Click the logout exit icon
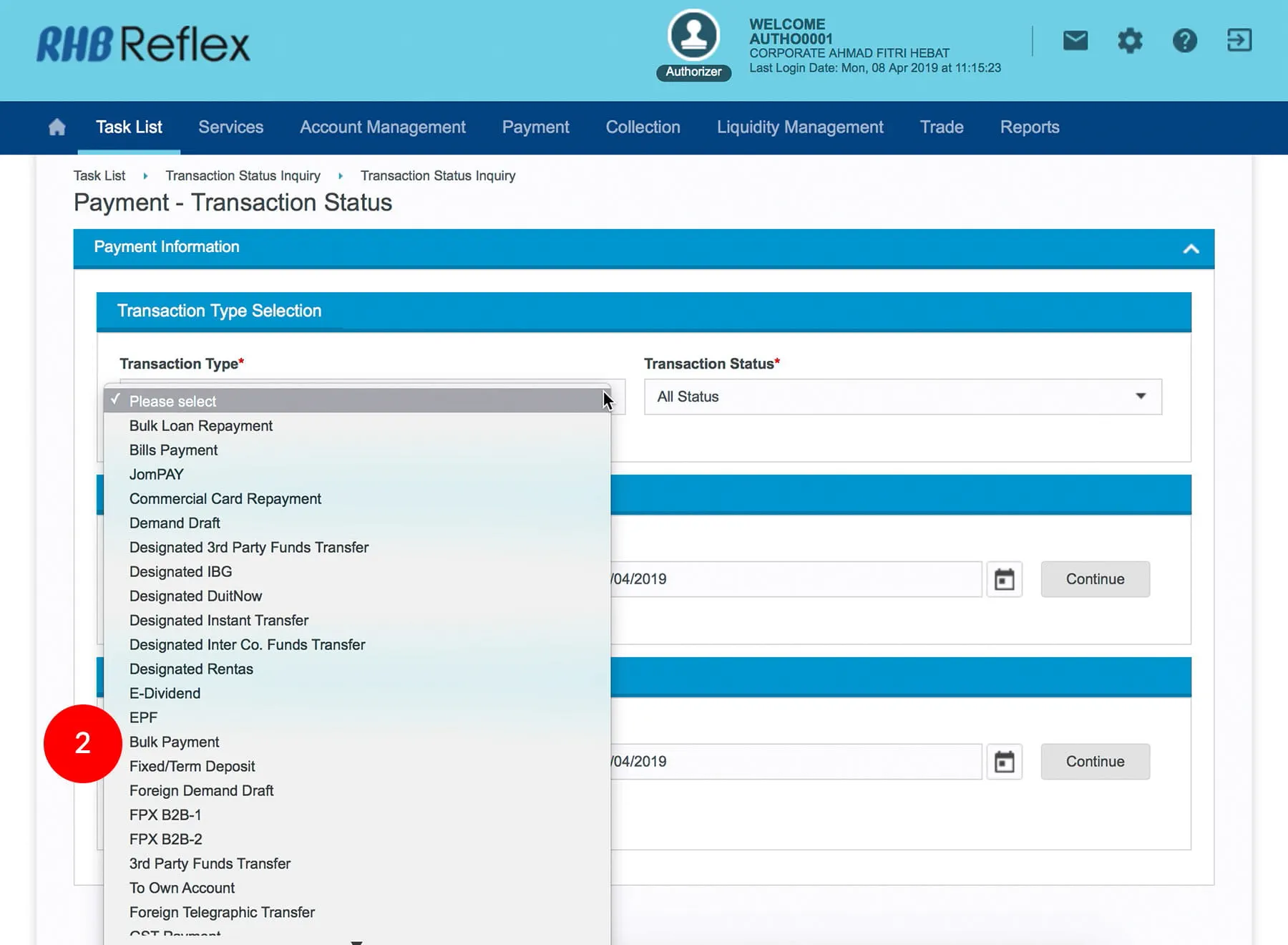Viewport: 1288px width, 945px height. 1239,41
